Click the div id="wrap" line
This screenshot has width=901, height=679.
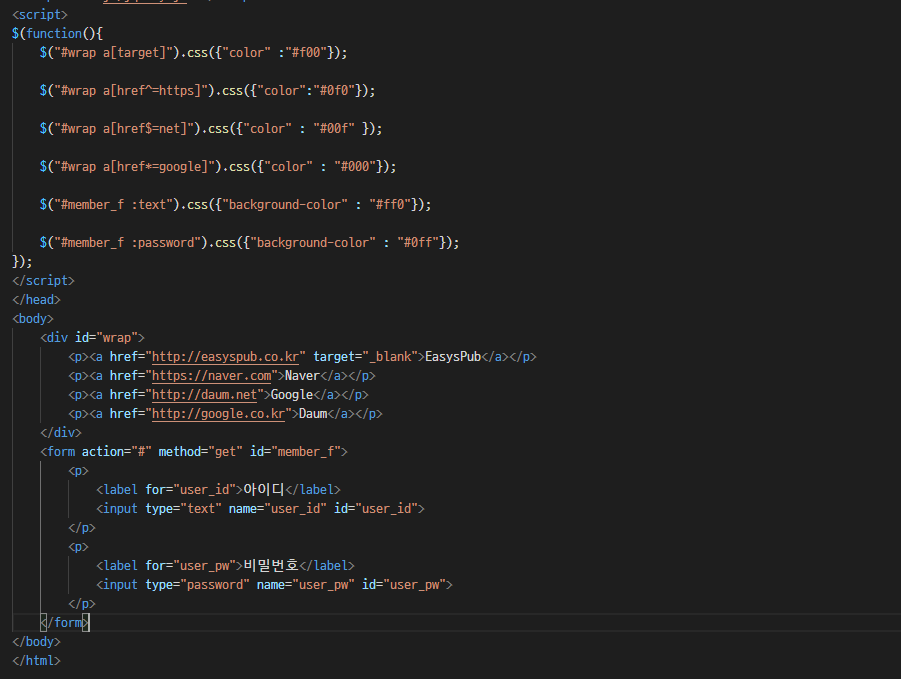[92, 337]
